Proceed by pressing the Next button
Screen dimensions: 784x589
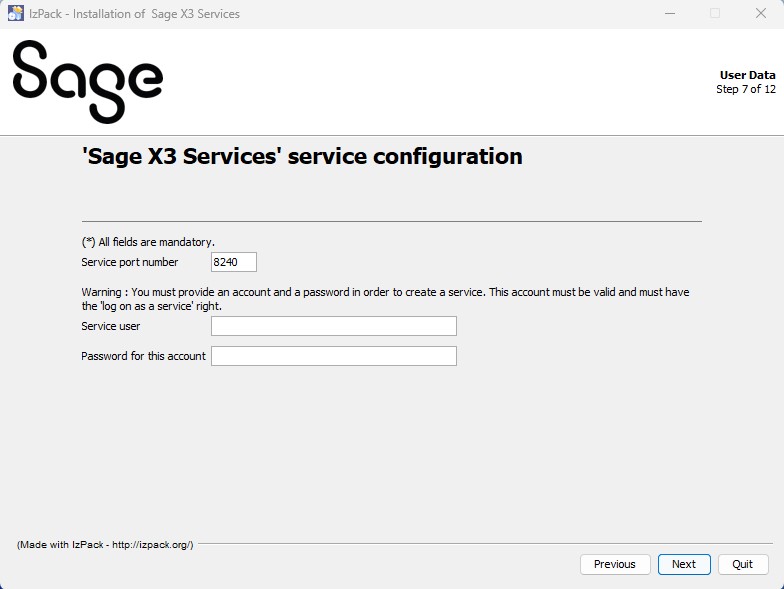point(684,564)
